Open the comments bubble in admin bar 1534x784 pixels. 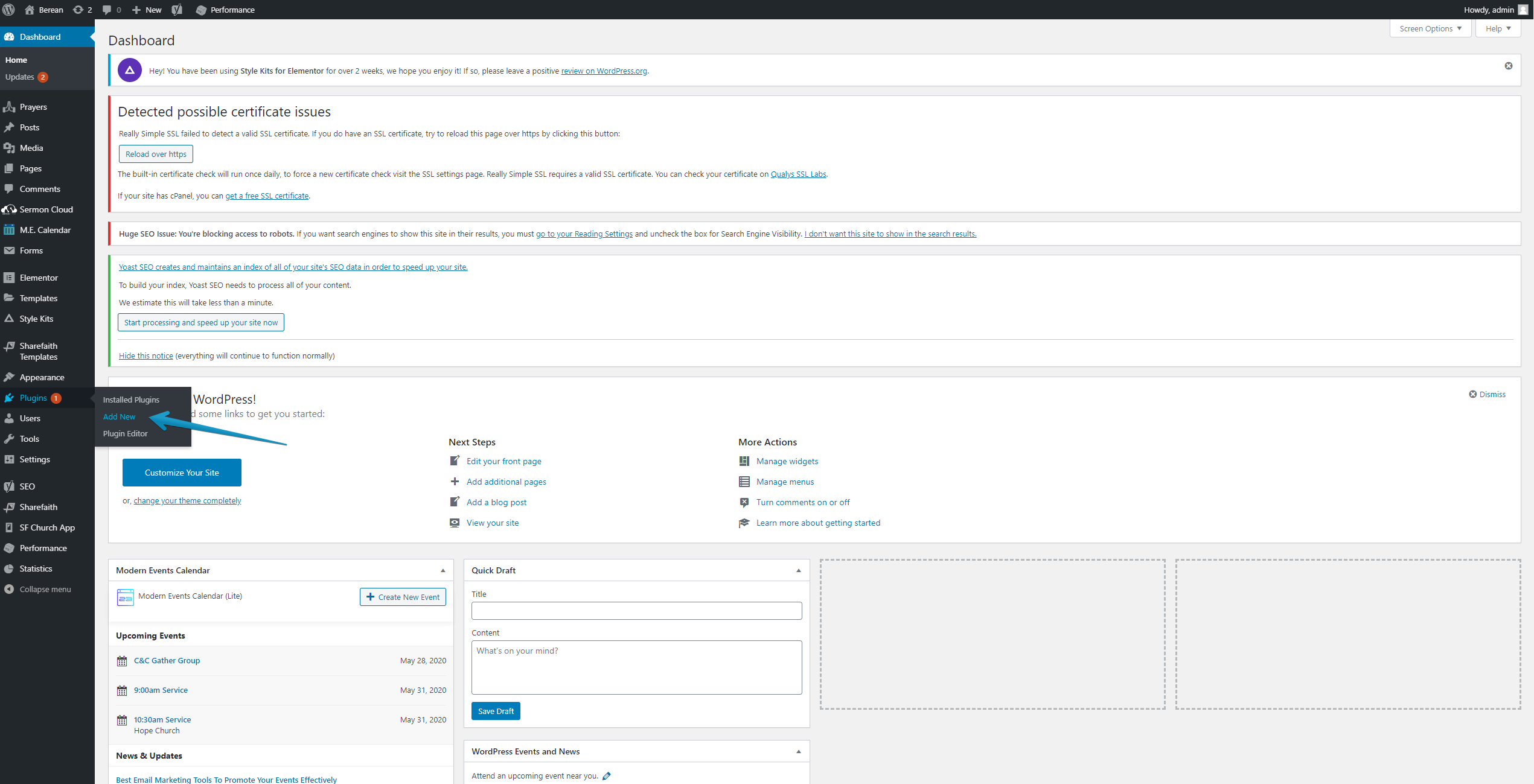click(107, 10)
